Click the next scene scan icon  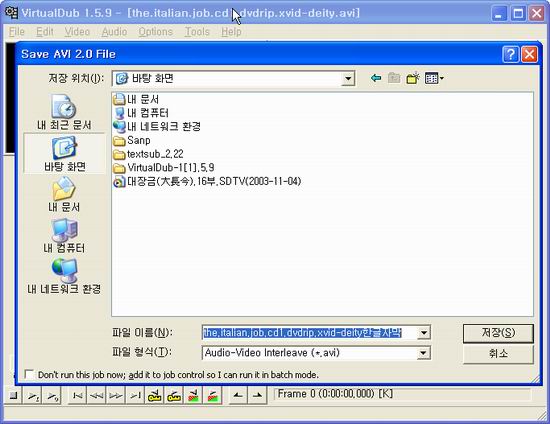[213, 396]
